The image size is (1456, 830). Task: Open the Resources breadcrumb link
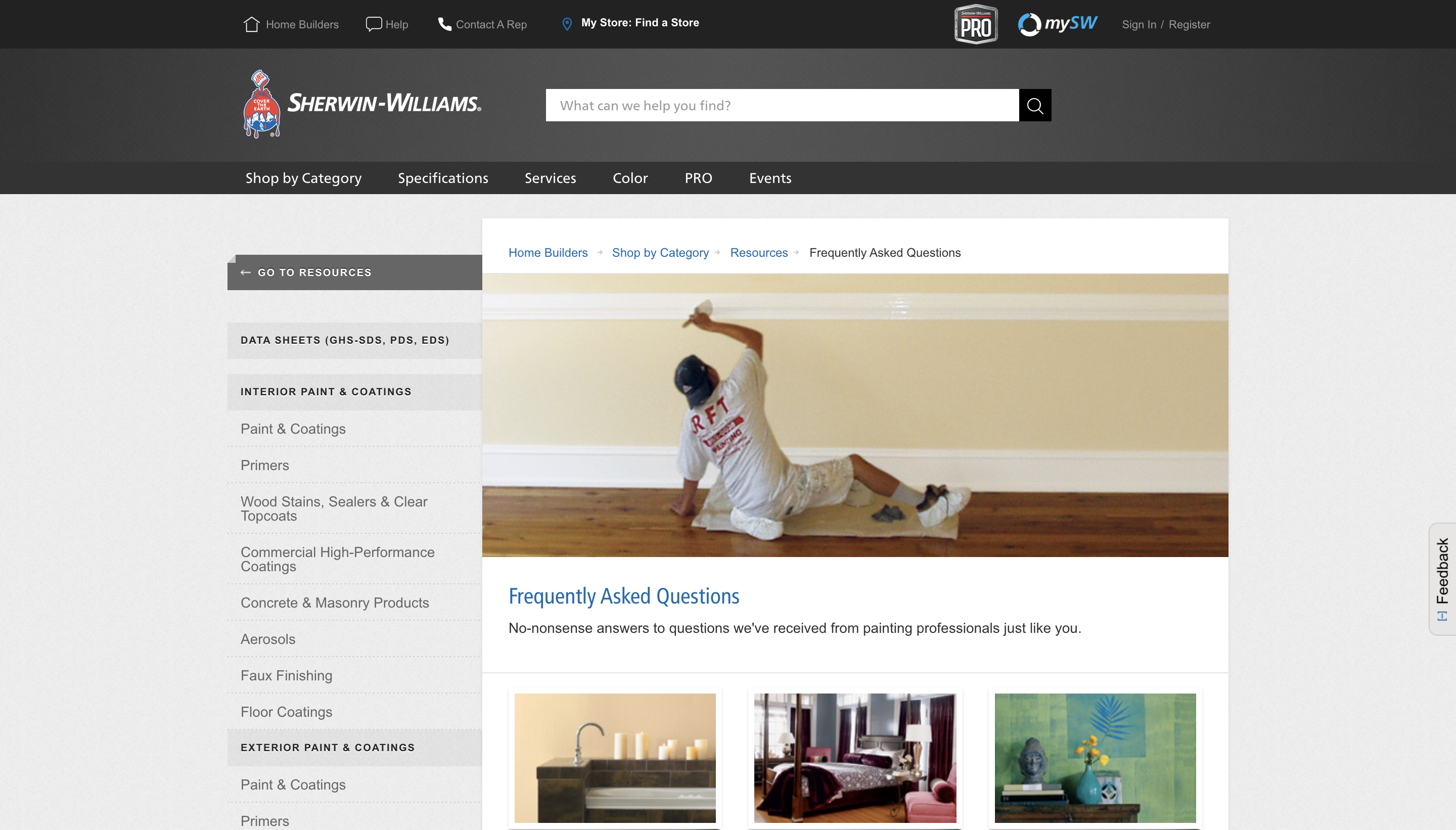tap(759, 253)
